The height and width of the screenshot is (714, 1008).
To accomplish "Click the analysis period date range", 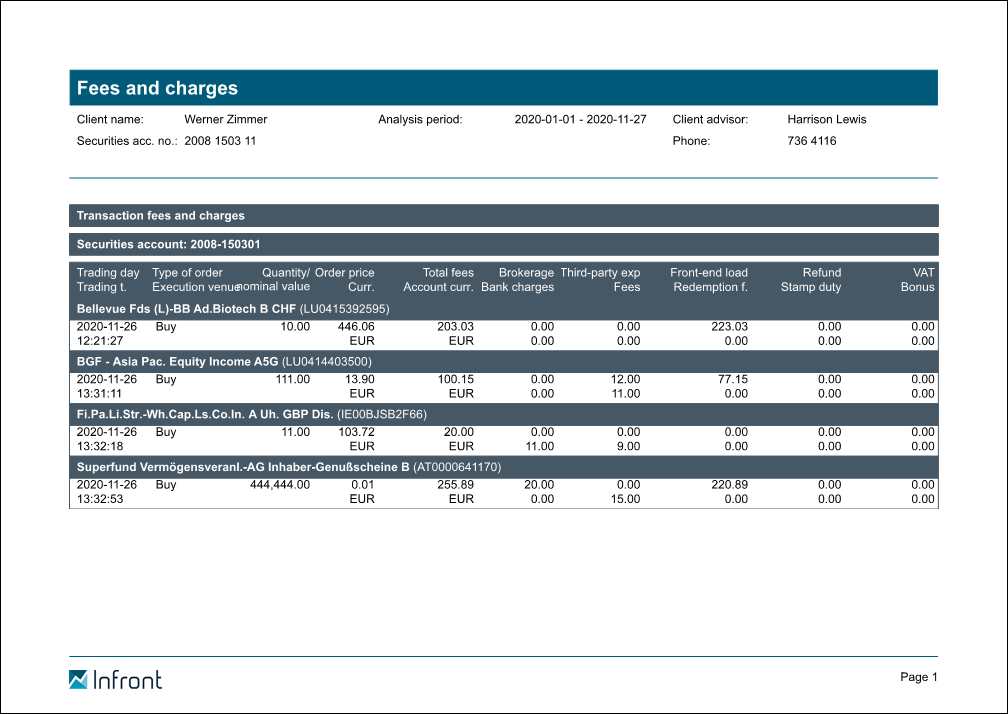I will point(580,119).
